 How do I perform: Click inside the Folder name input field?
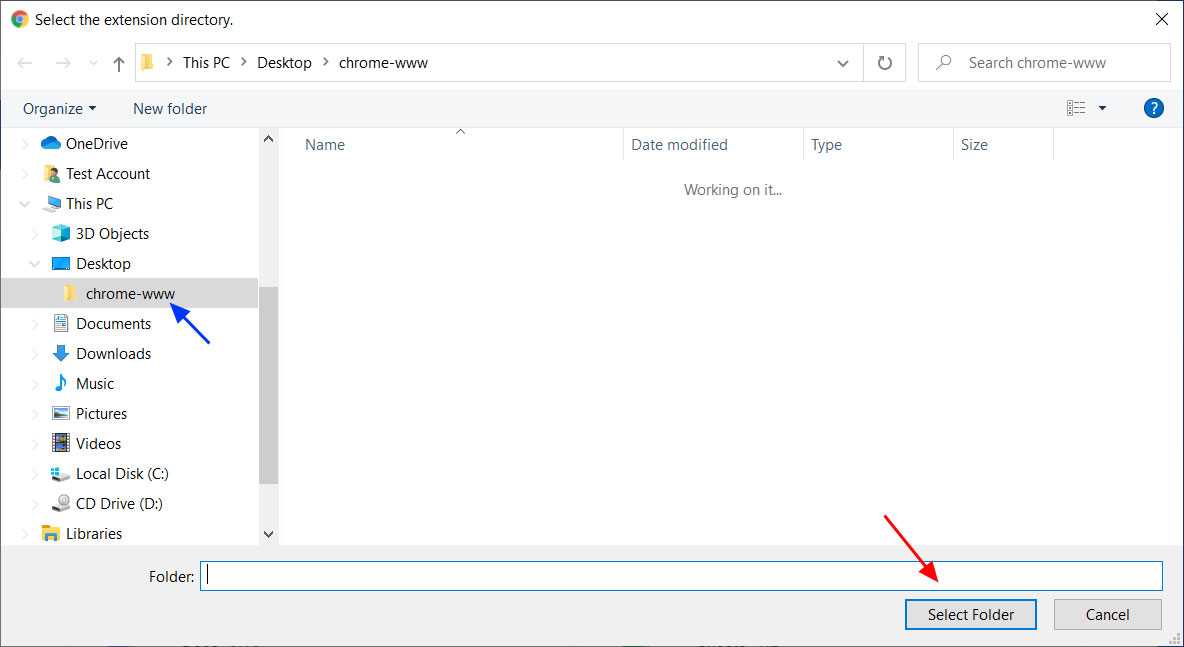point(600,575)
